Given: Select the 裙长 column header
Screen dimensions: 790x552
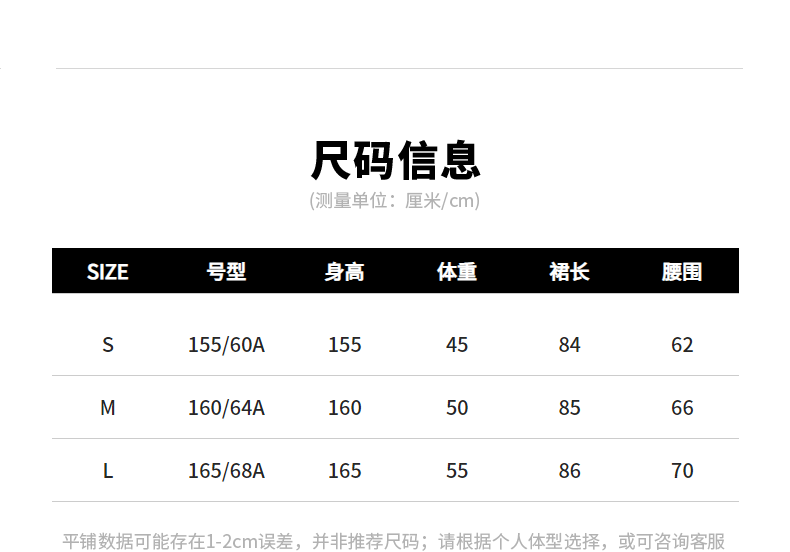Looking at the screenshot, I should point(569,271).
